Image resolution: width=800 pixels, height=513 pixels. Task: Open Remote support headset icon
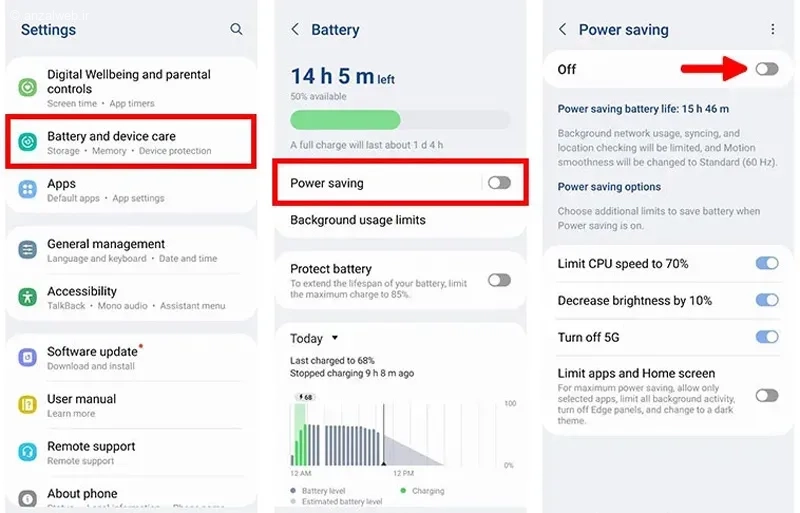[x=28, y=452]
